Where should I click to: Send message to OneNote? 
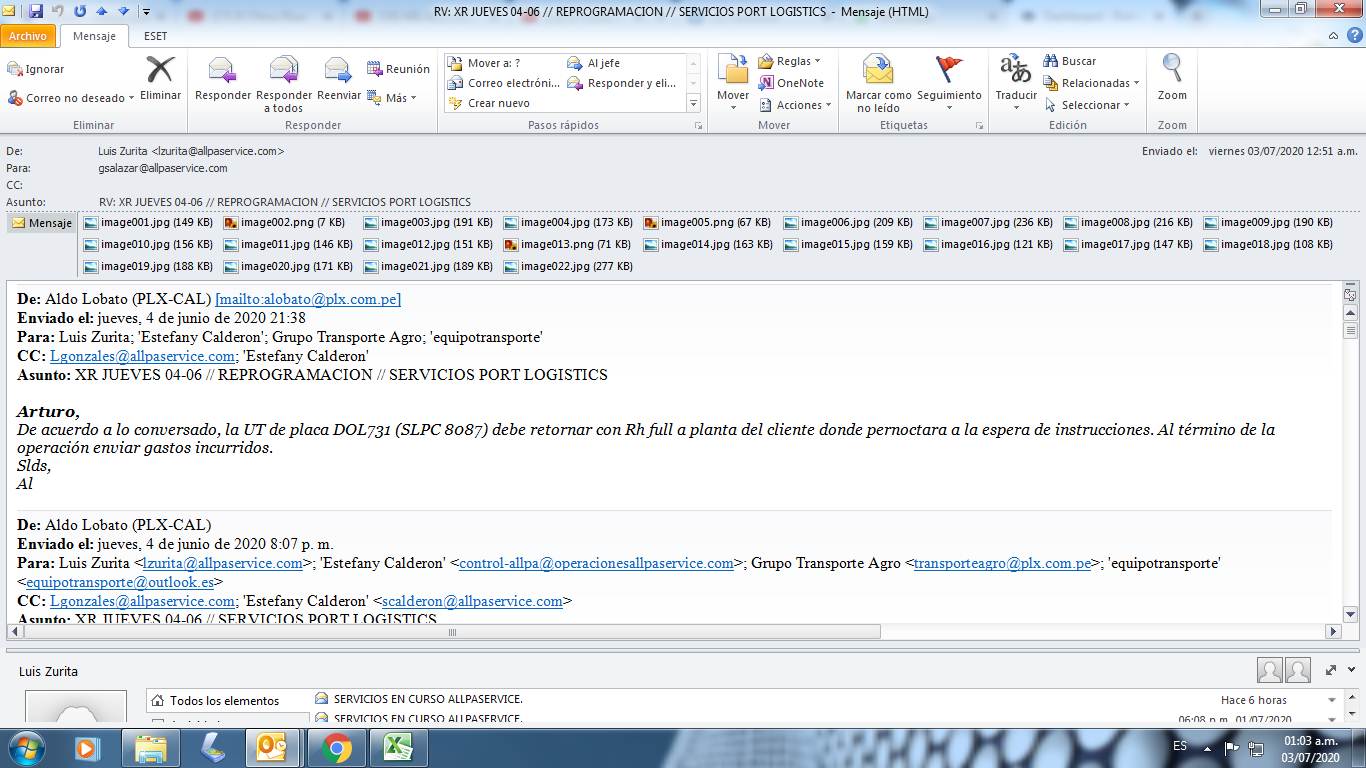pyautogui.click(x=791, y=83)
